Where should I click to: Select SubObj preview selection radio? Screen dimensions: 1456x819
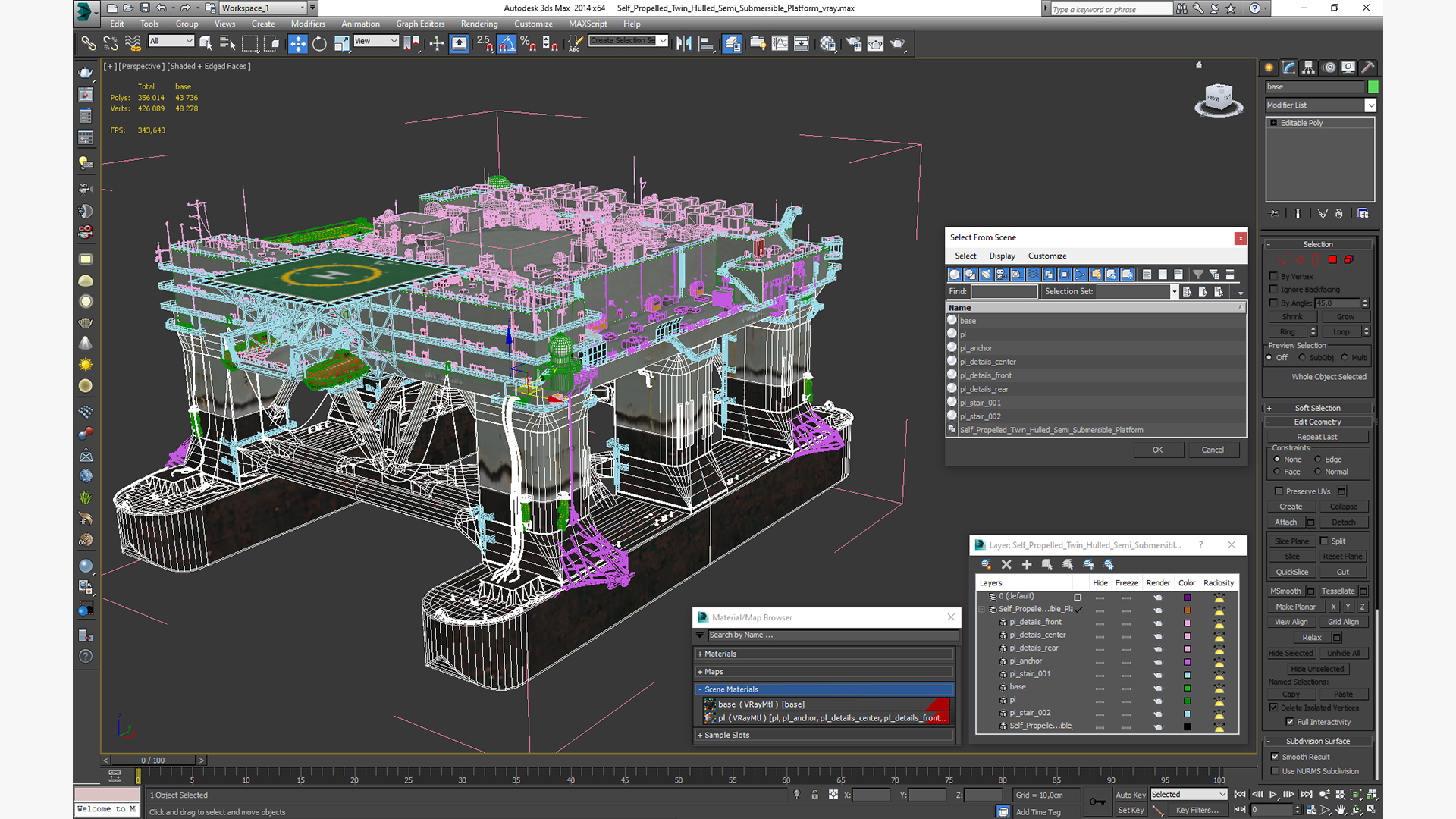(x=1302, y=357)
